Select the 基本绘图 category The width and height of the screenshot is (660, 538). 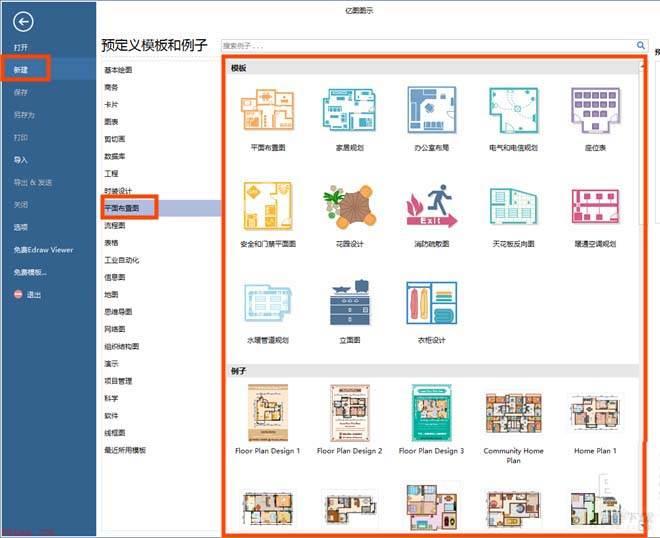118,70
